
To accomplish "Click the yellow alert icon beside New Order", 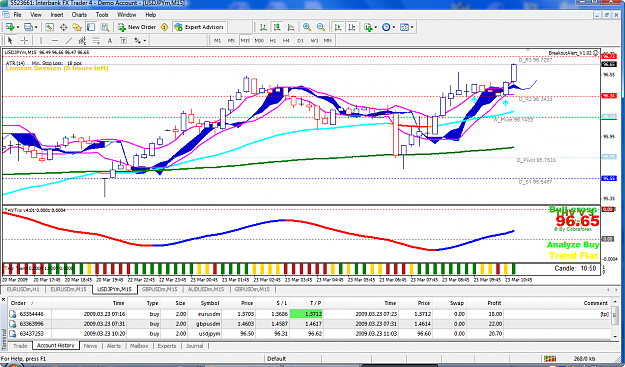I will [x=164, y=27].
